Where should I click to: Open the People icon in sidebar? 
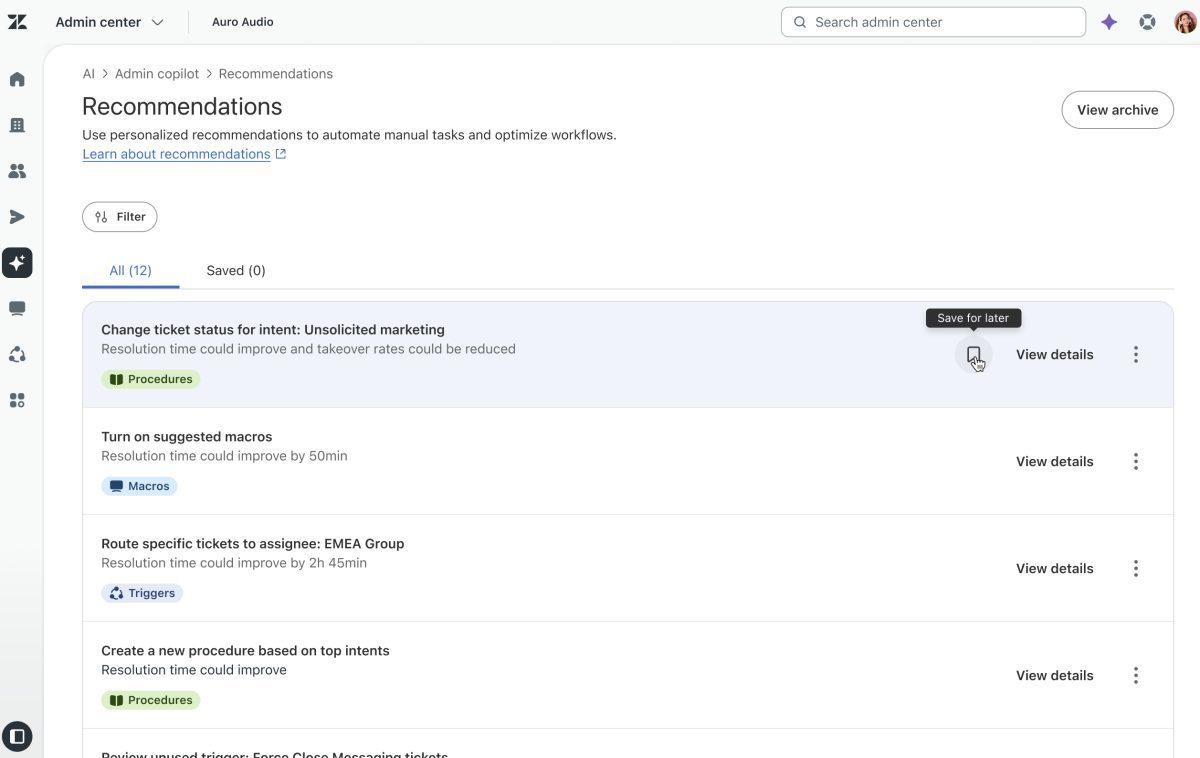[17, 171]
